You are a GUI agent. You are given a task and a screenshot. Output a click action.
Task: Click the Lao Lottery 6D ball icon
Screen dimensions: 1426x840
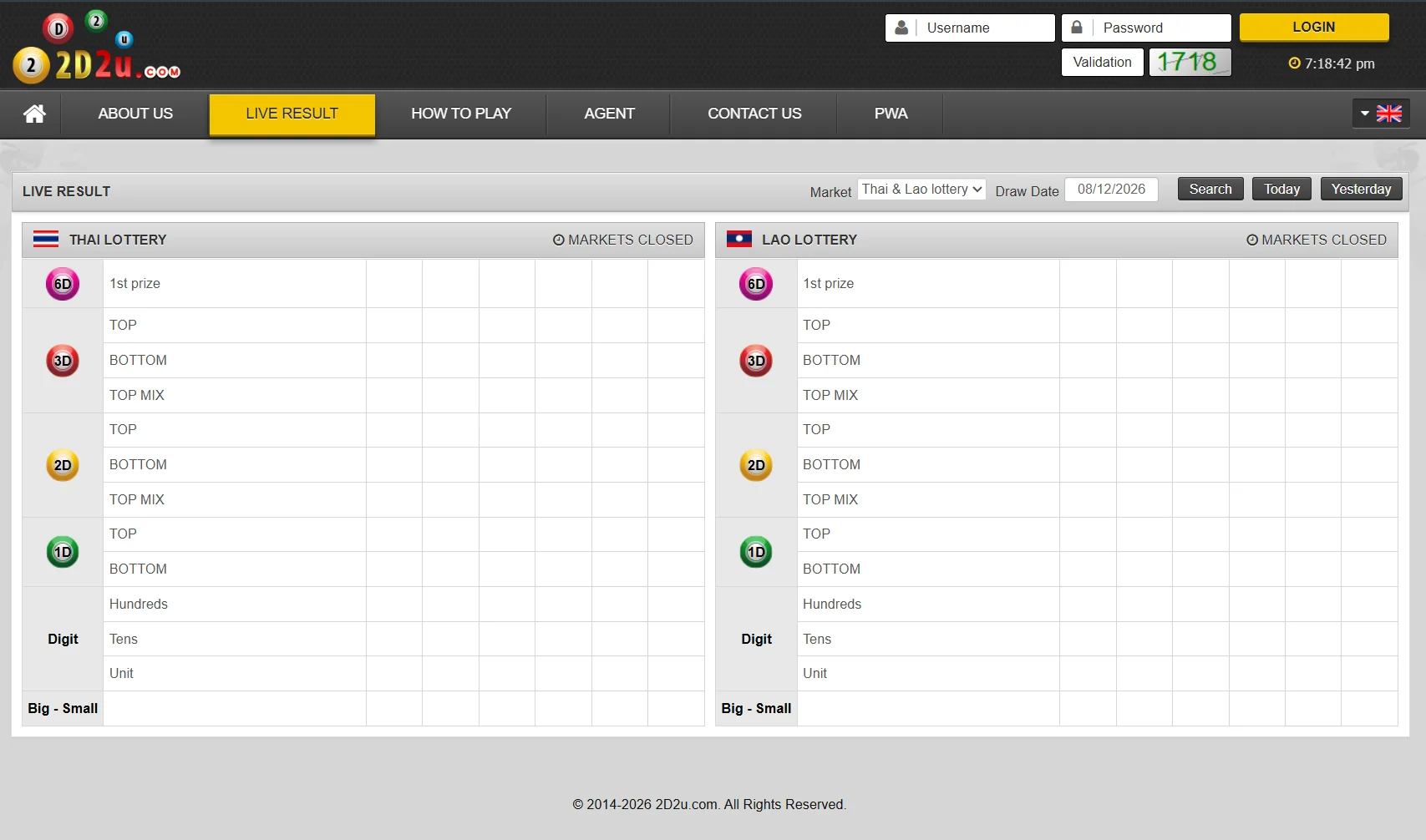point(756,284)
